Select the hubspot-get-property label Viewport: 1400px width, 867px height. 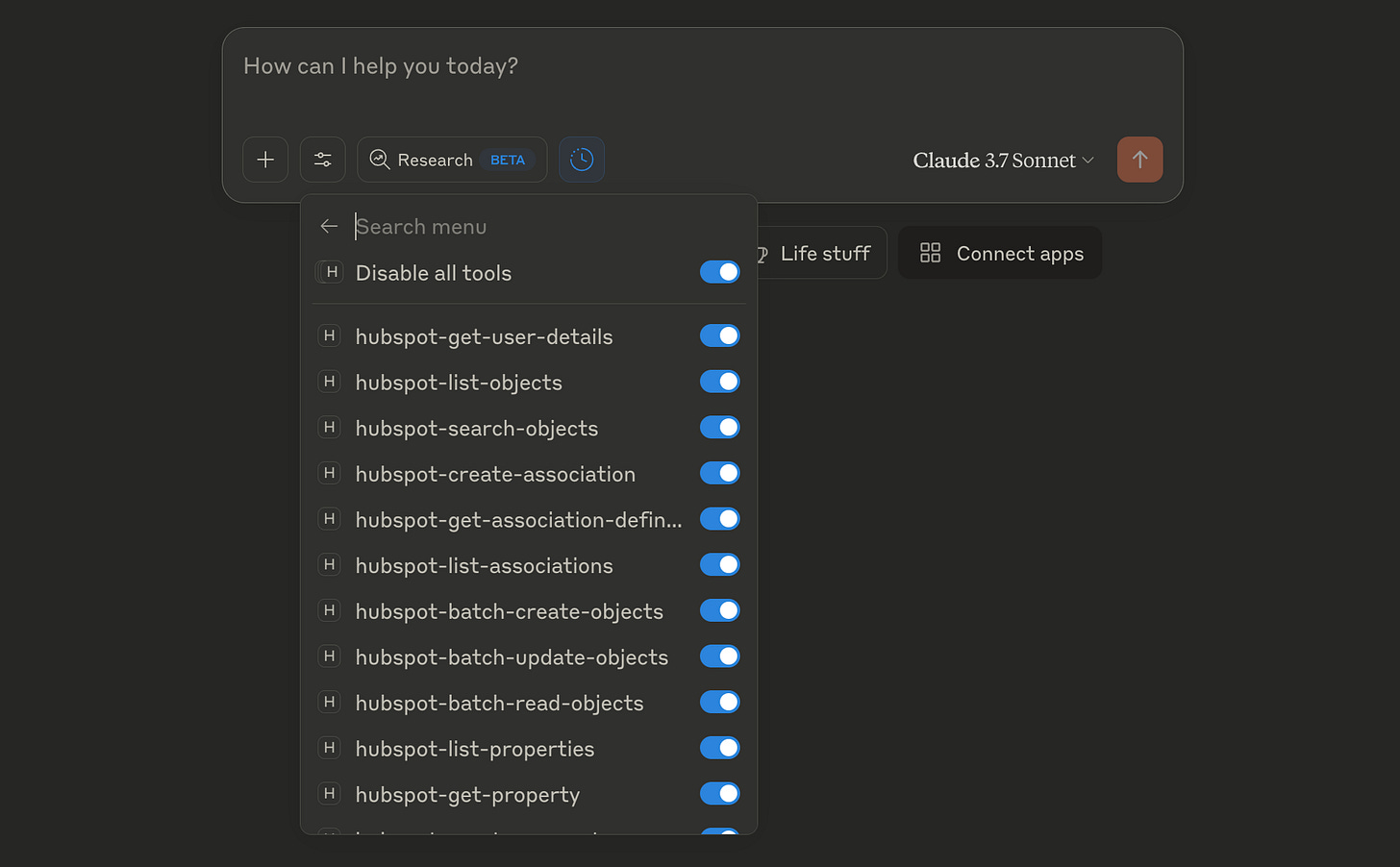tap(467, 795)
